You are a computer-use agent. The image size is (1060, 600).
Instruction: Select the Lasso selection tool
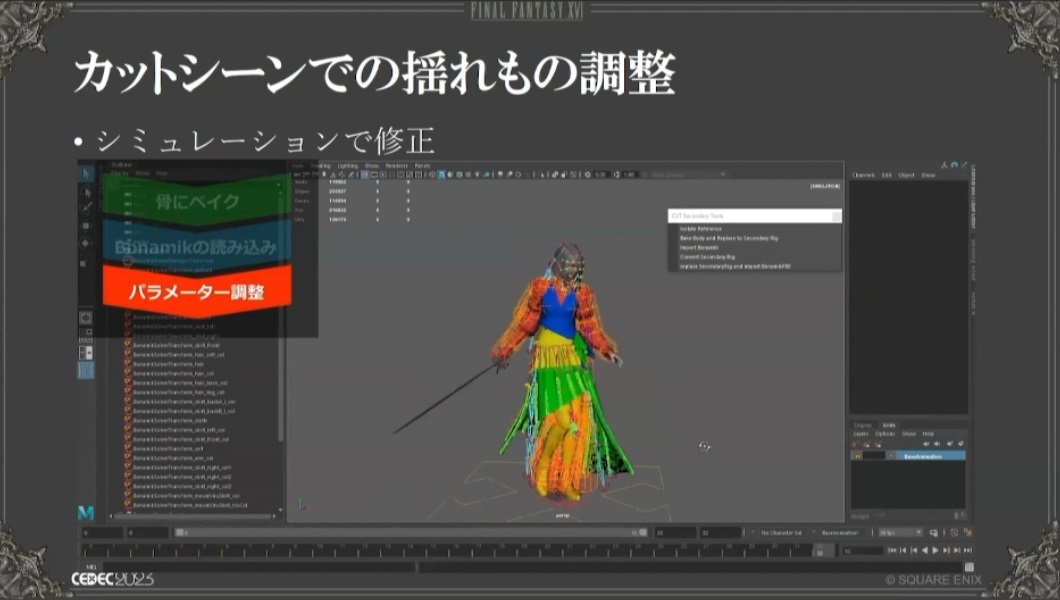coord(86,193)
